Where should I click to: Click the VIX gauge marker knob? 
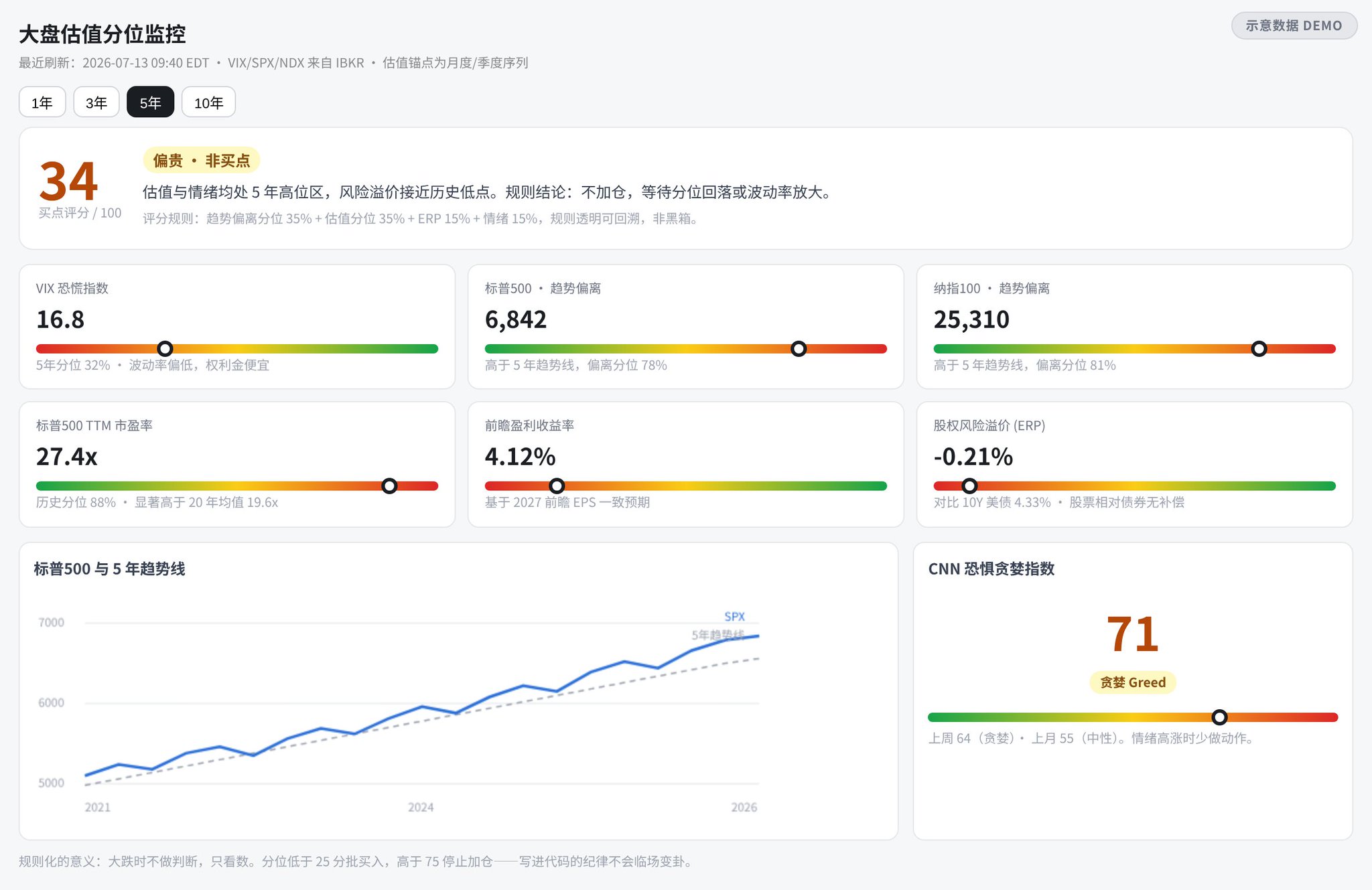click(x=165, y=349)
